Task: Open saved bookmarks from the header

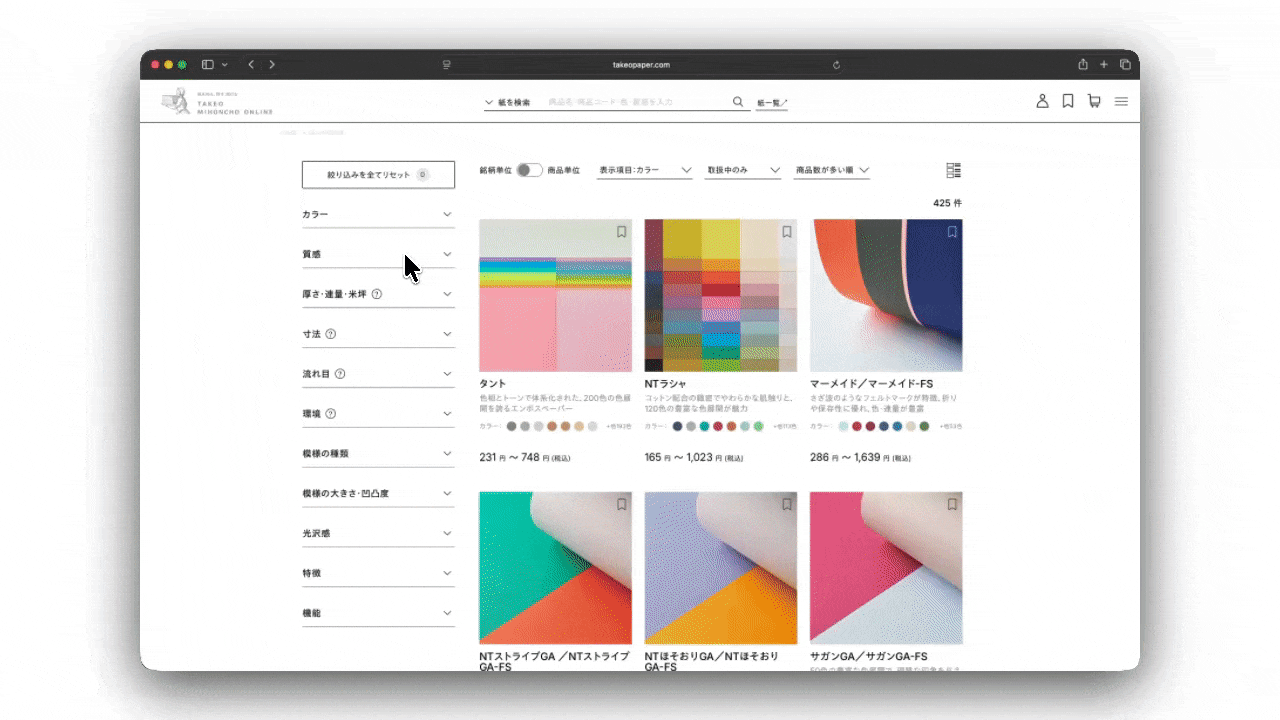Action: (x=1068, y=101)
